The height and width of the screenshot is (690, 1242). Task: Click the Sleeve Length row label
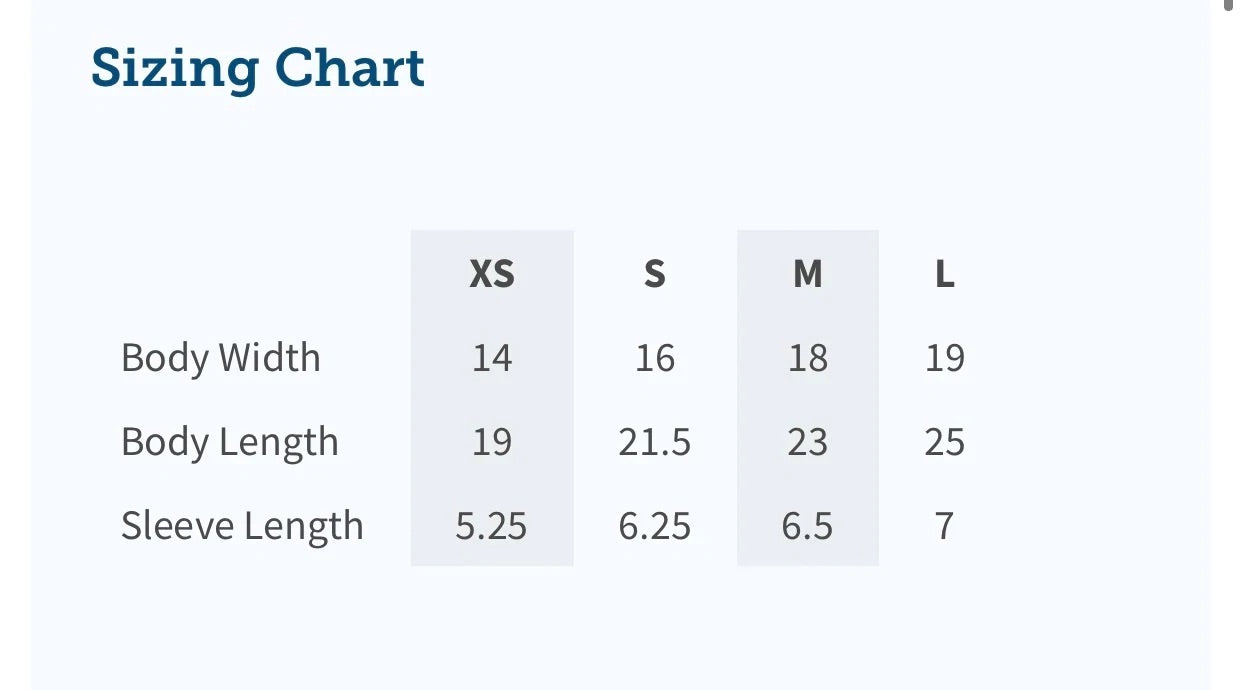(242, 526)
